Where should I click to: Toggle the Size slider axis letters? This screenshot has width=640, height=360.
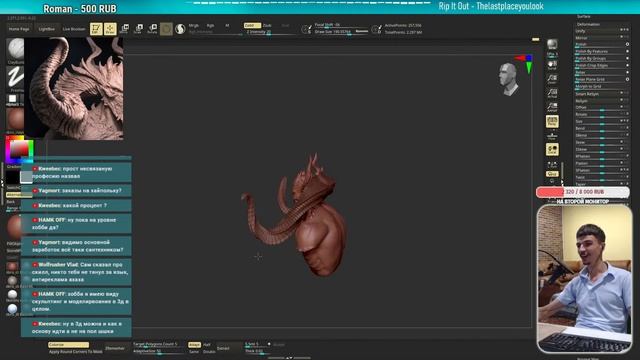[x=624, y=121]
